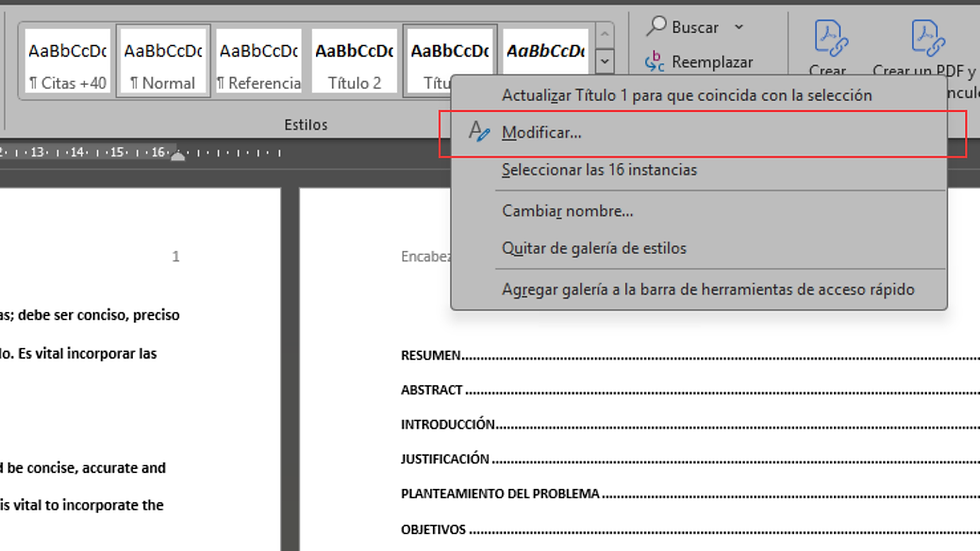
Task: Apply the Citas +40 style
Action: coord(68,61)
